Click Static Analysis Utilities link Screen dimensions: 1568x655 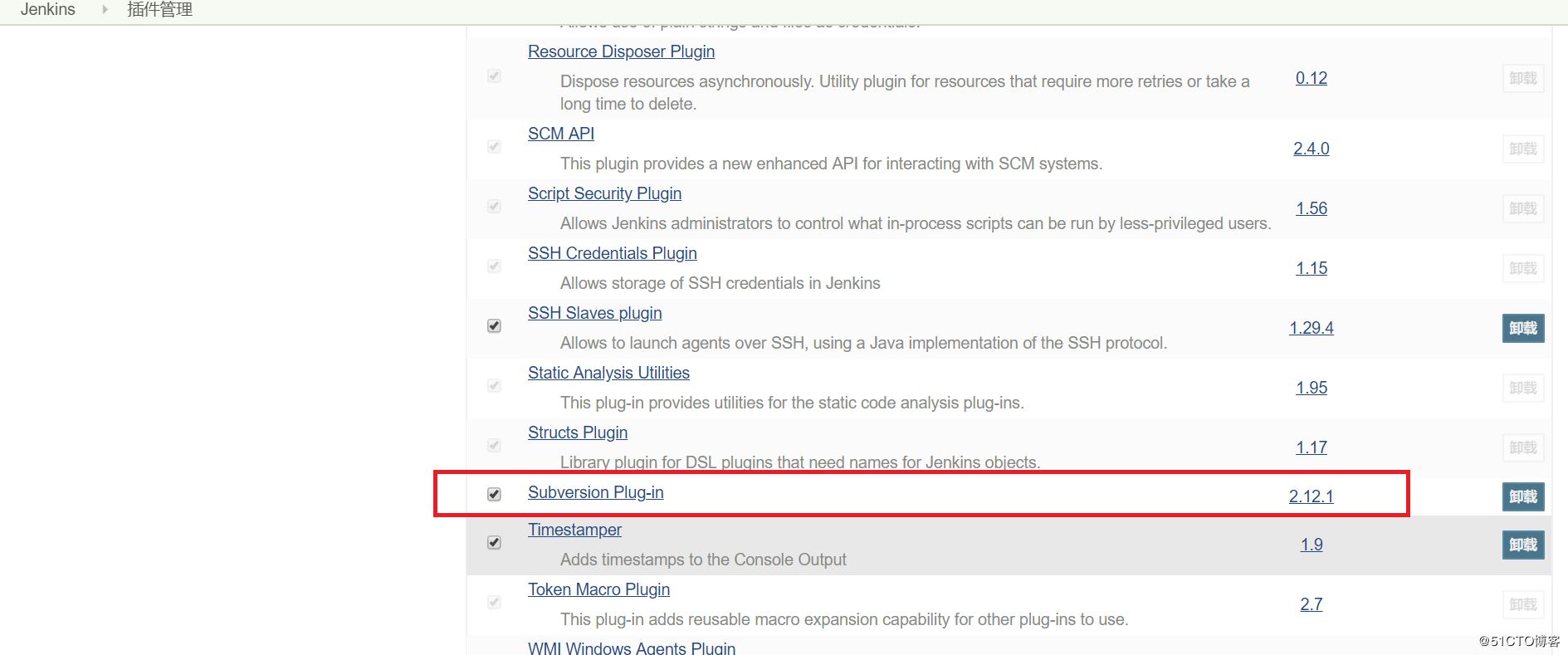(608, 373)
